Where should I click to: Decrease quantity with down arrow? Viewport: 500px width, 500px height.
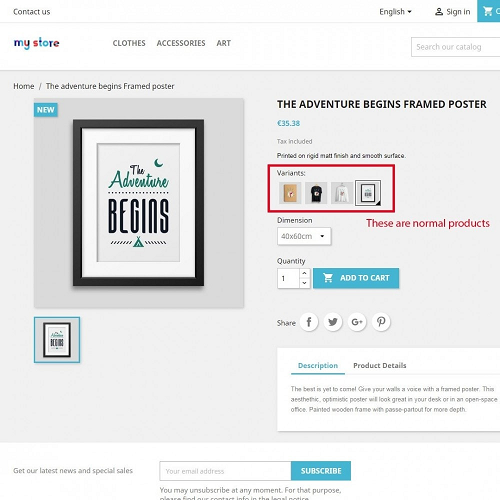tap(304, 283)
